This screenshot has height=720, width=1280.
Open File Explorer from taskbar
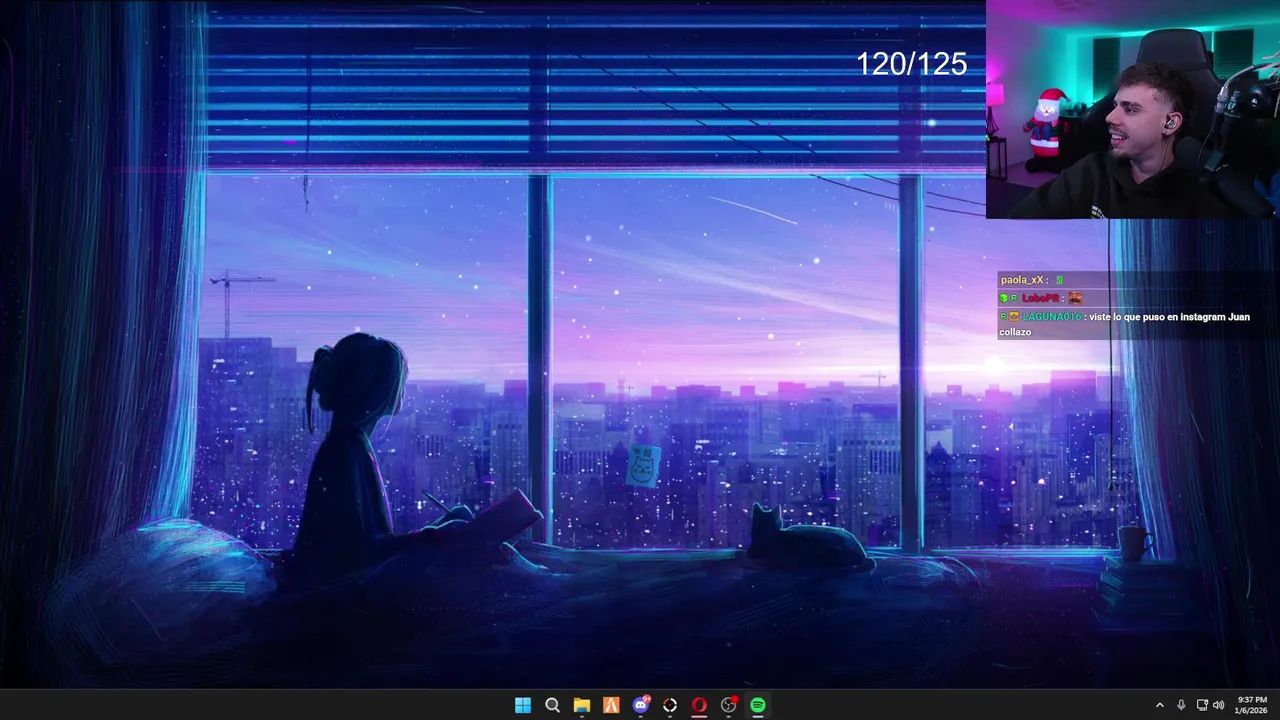click(x=582, y=705)
